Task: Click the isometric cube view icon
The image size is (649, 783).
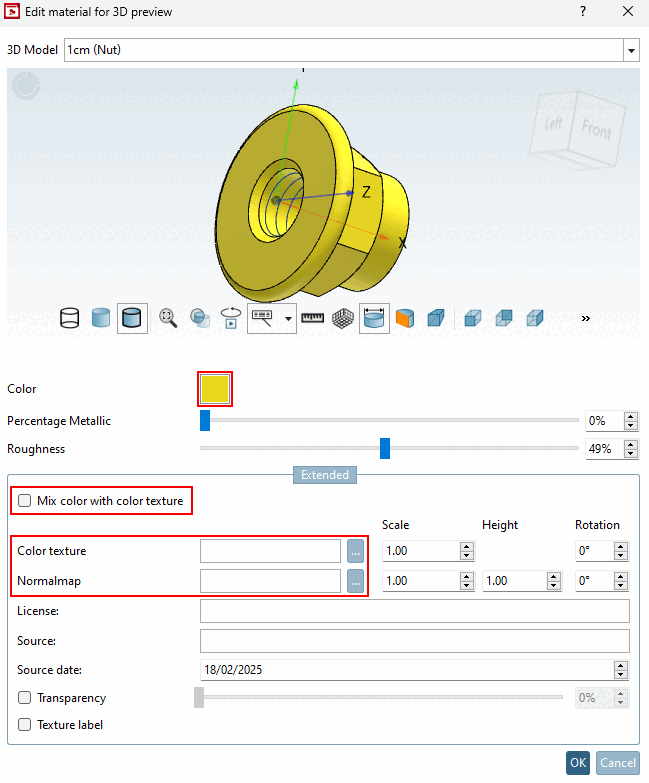Action: click(x=436, y=318)
